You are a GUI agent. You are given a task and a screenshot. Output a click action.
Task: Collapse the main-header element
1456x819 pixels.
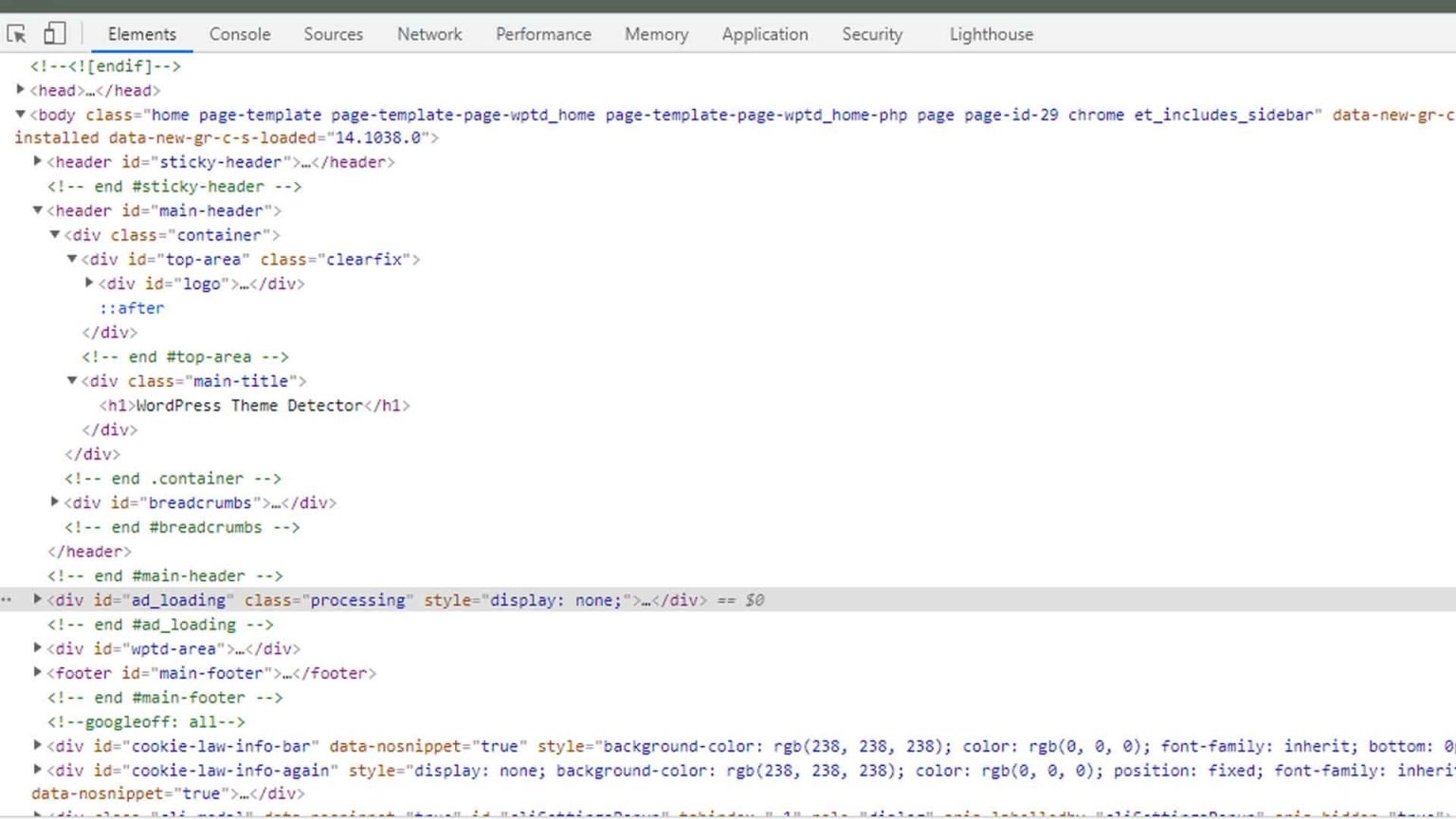tap(38, 210)
